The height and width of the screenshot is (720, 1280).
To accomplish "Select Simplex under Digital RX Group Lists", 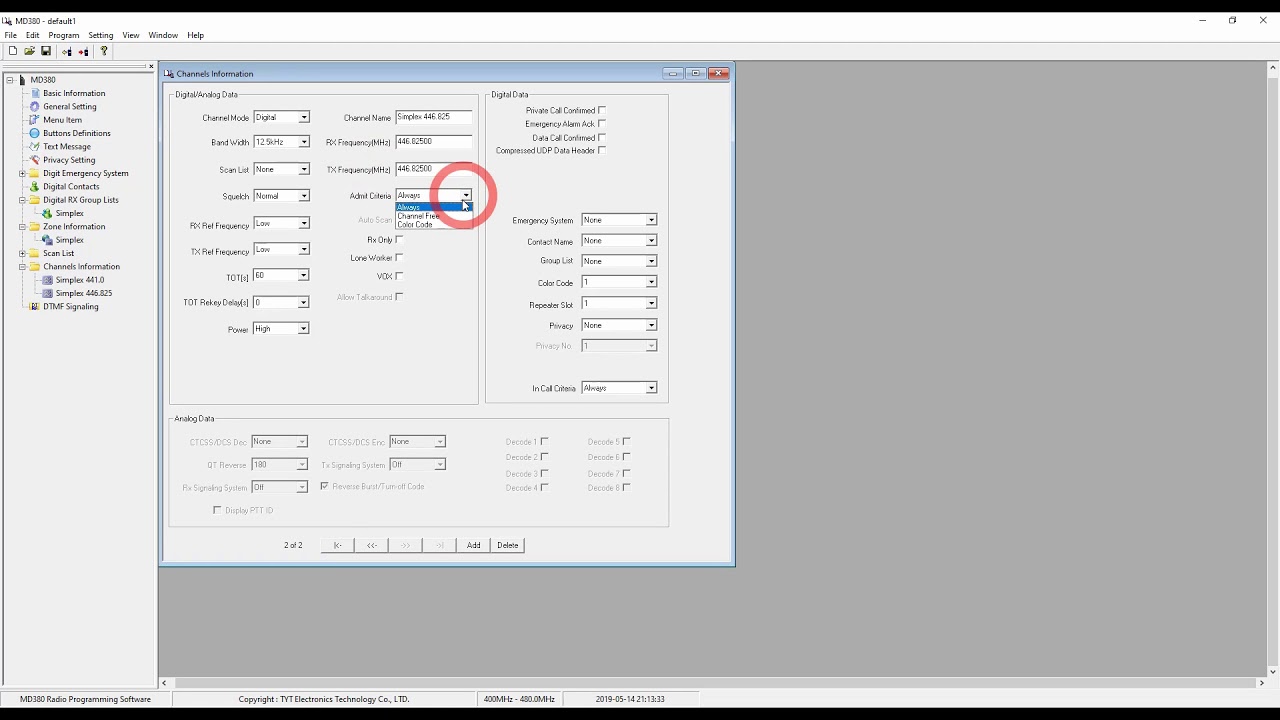I will [x=70, y=213].
